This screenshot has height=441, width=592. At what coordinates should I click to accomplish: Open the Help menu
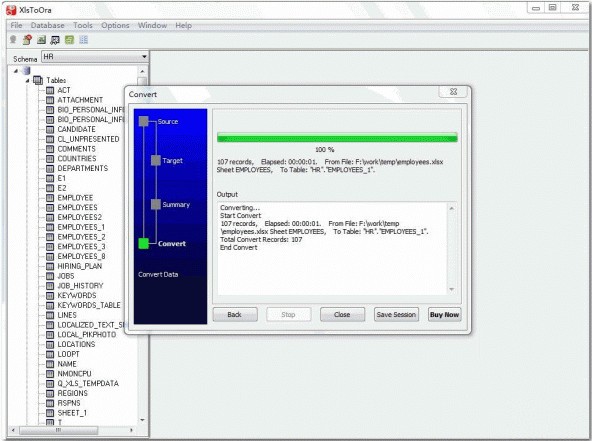[183, 25]
